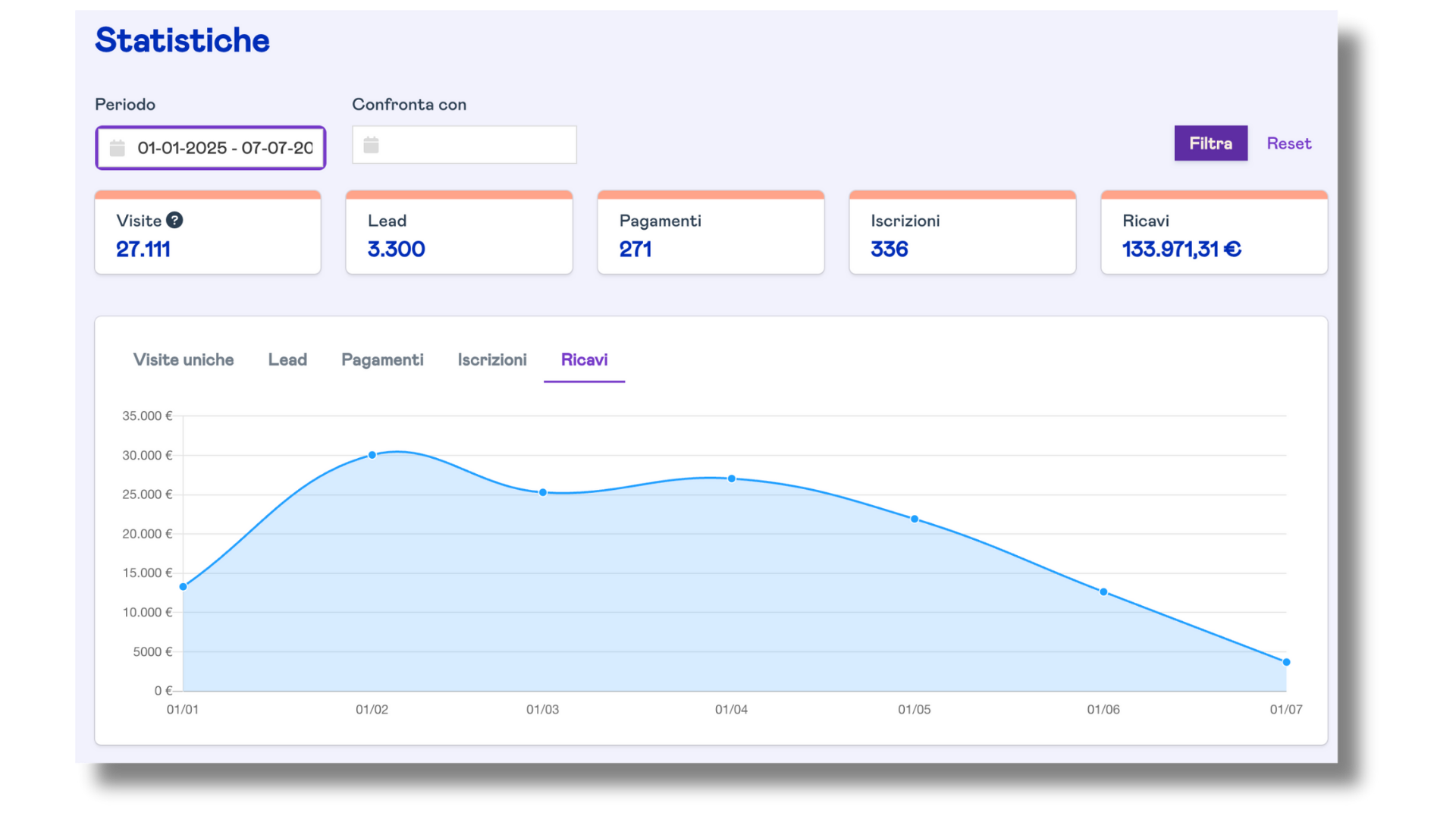Click the Reset link
This screenshot has height=819, width=1456.
1288,143
